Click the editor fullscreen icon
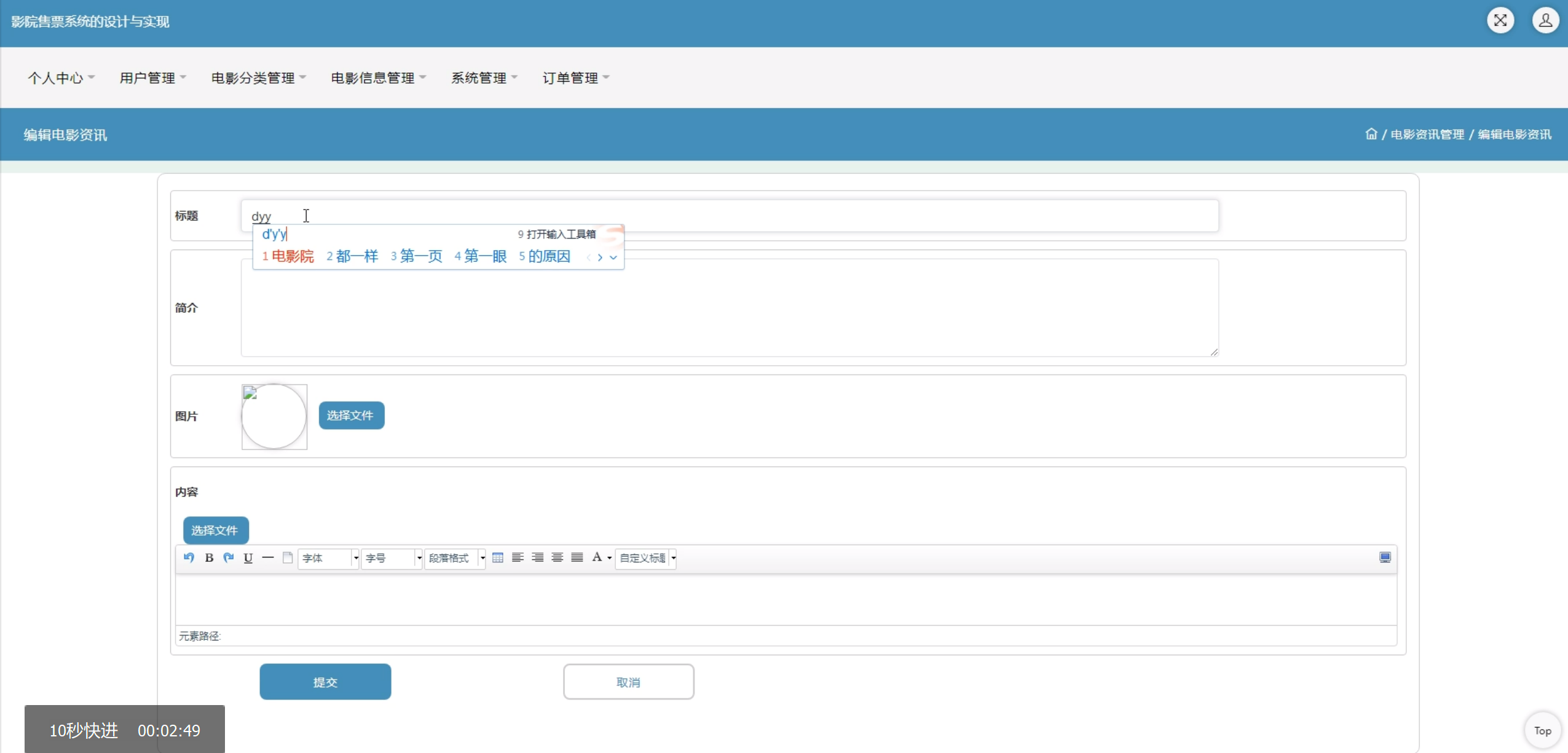 coord(1385,558)
